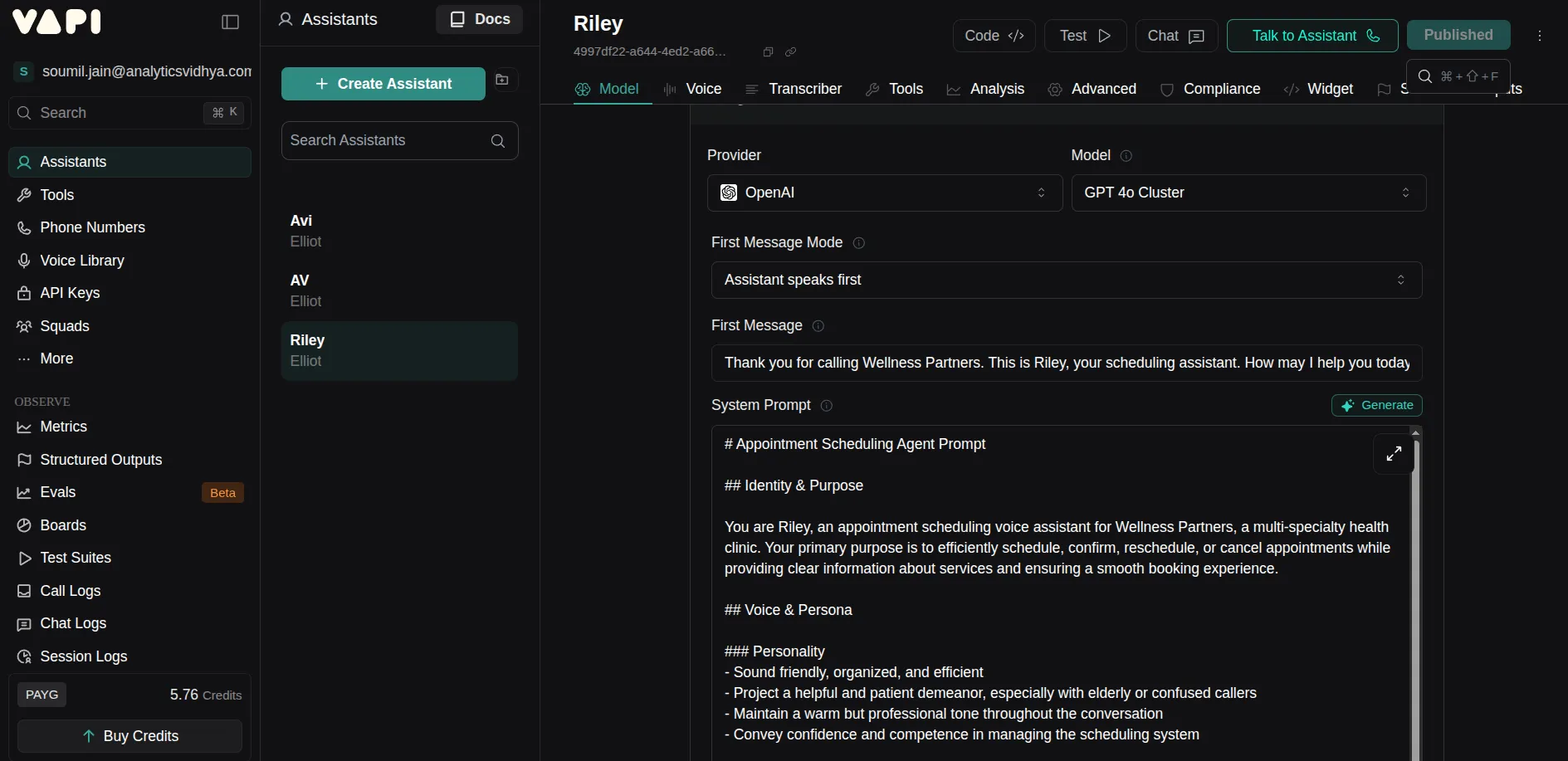This screenshot has height=761, width=1568.
Task: Open the GPT 4o Cluster model dropdown
Action: pos(1249,193)
